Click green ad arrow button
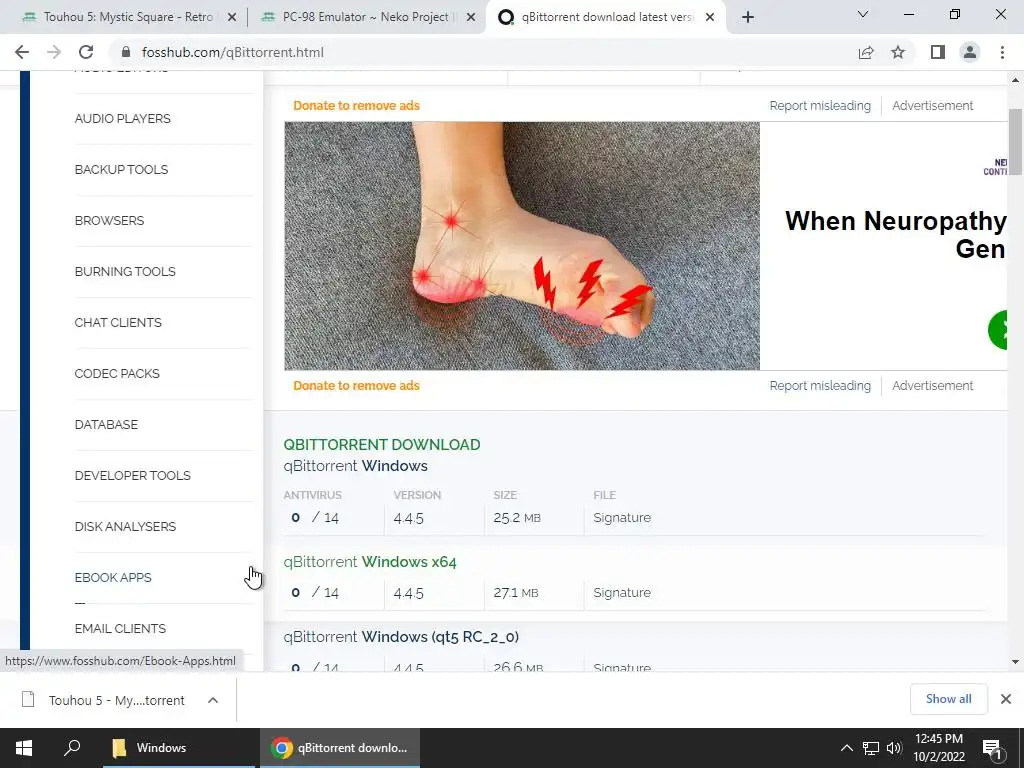 click(x=998, y=330)
